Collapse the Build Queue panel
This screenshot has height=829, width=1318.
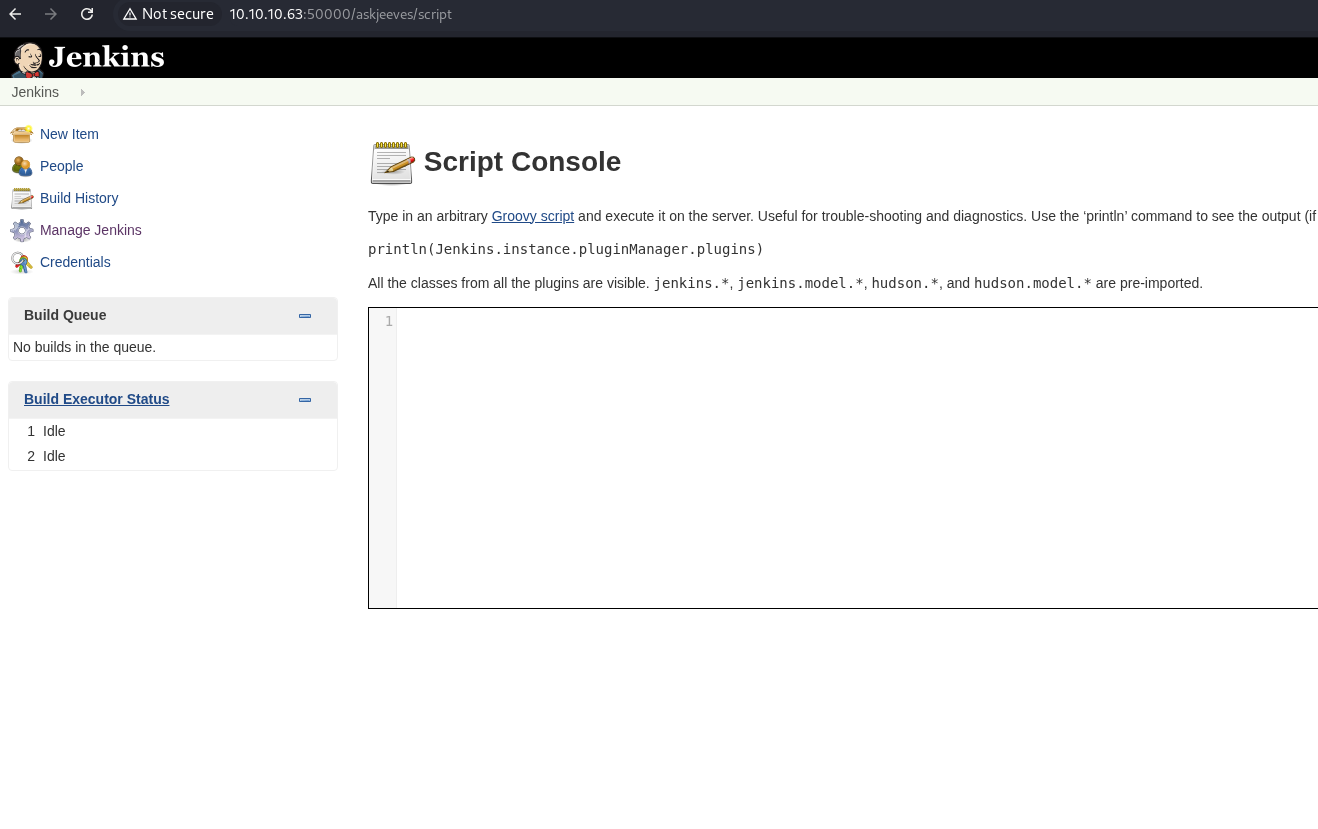(x=305, y=316)
